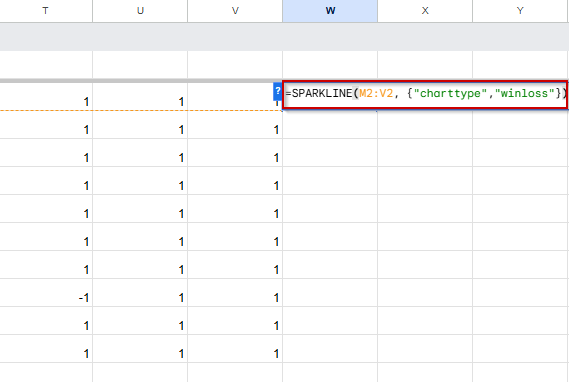Select the highlighted column W header
This screenshot has height=382, width=569.
coord(330,11)
